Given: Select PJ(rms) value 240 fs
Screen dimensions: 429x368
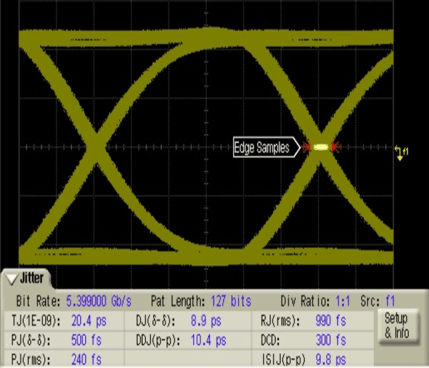Looking at the screenshot, I should click(x=86, y=360).
